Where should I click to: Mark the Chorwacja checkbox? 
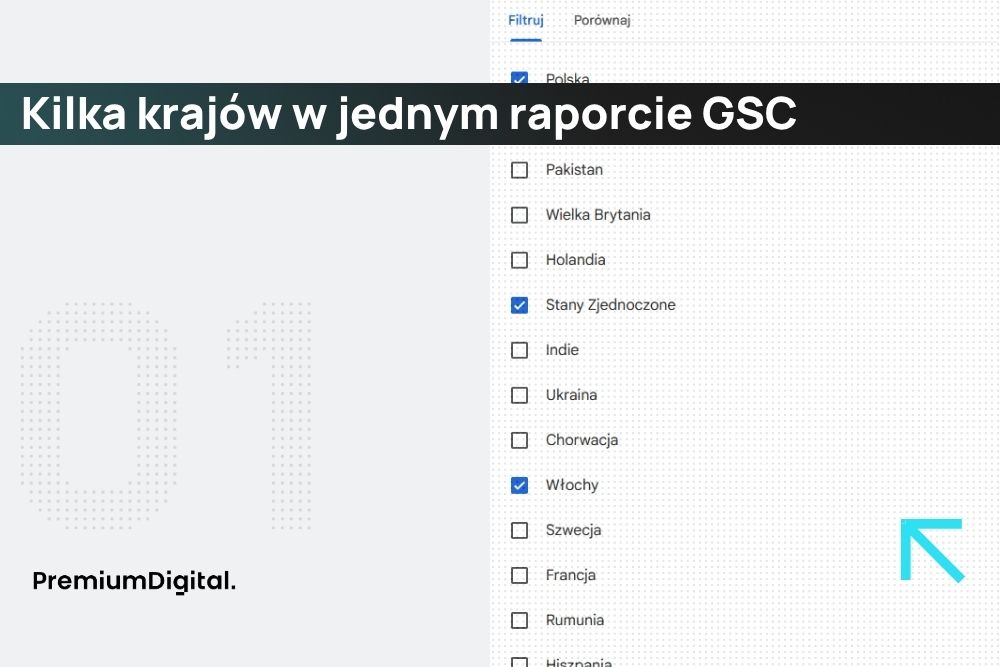[x=520, y=441]
